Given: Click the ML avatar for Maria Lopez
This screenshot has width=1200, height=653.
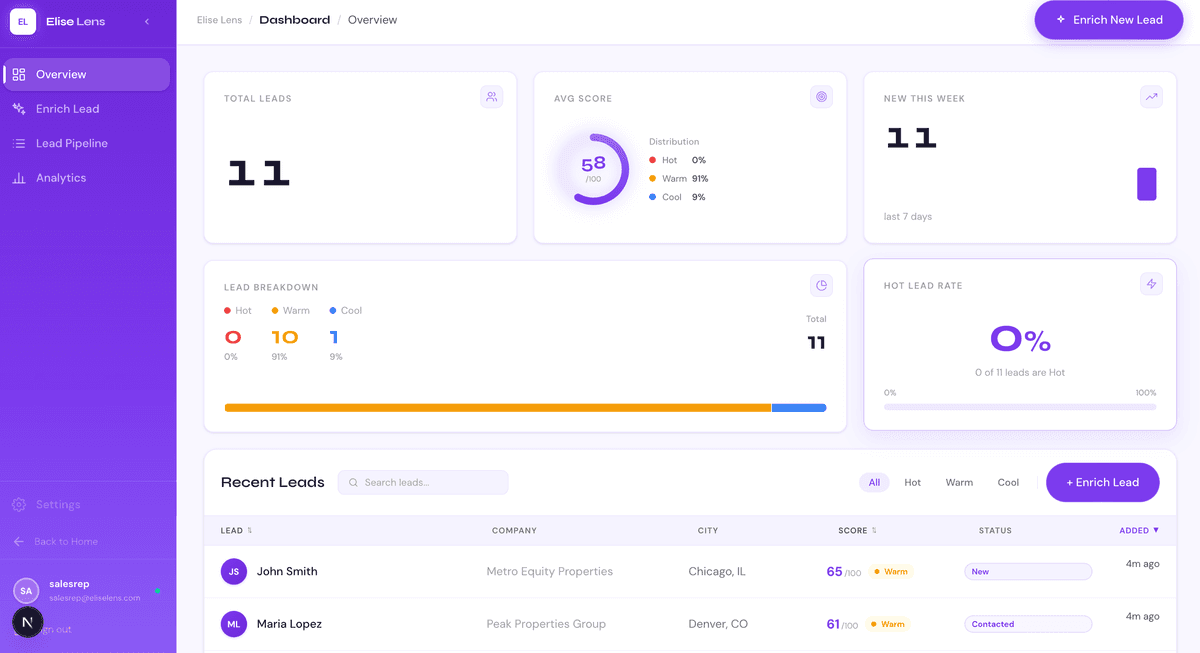Looking at the screenshot, I should pos(233,624).
